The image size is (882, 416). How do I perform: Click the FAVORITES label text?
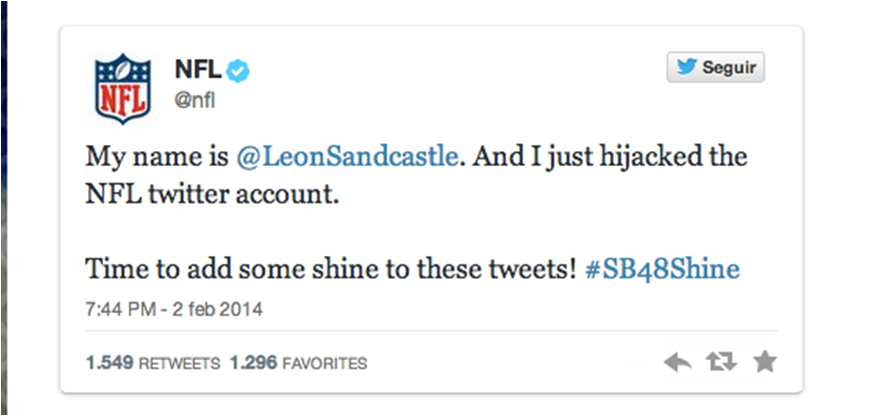tap(325, 364)
